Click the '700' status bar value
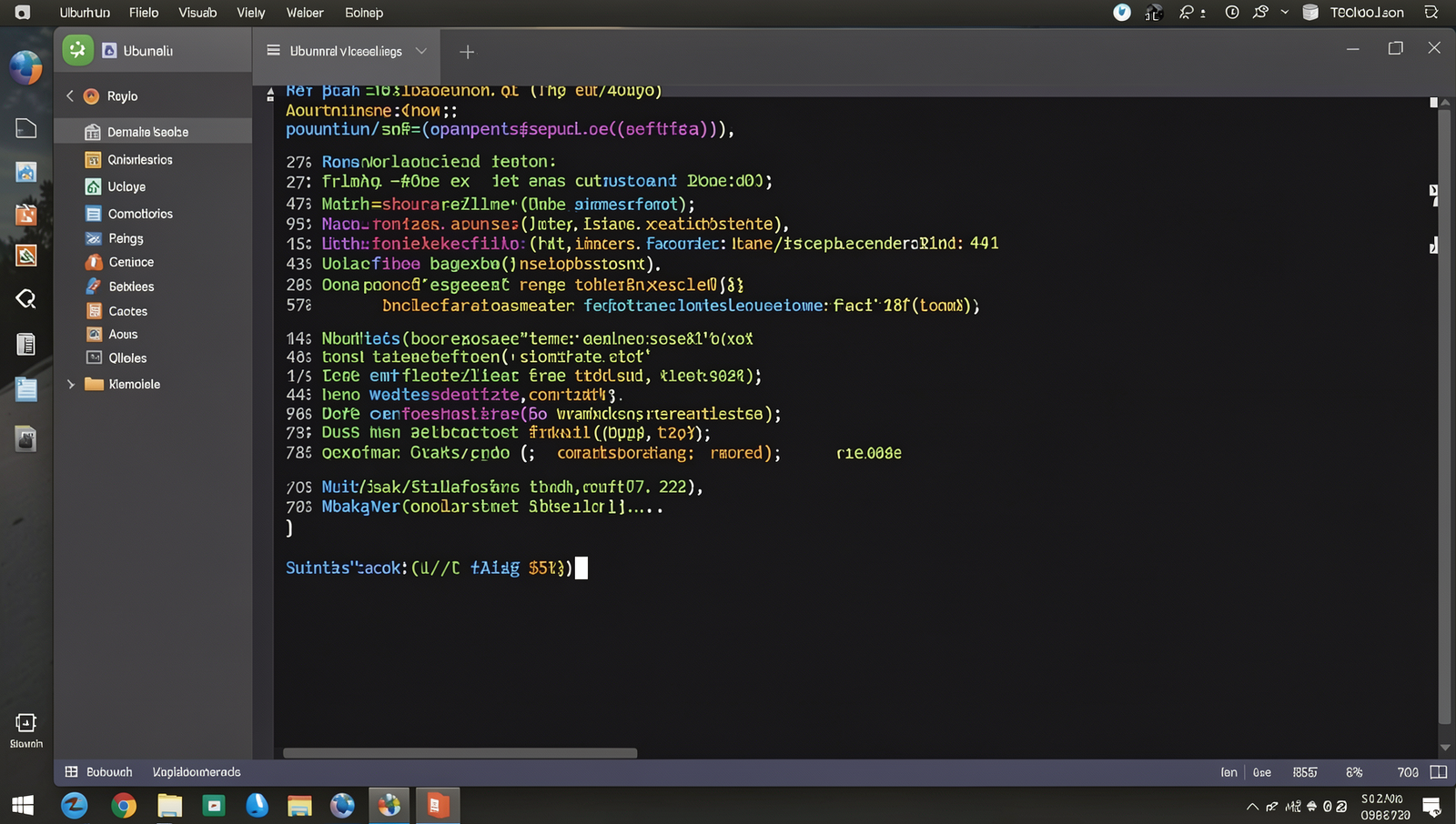Image resolution: width=1456 pixels, height=824 pixels. 1408,772
